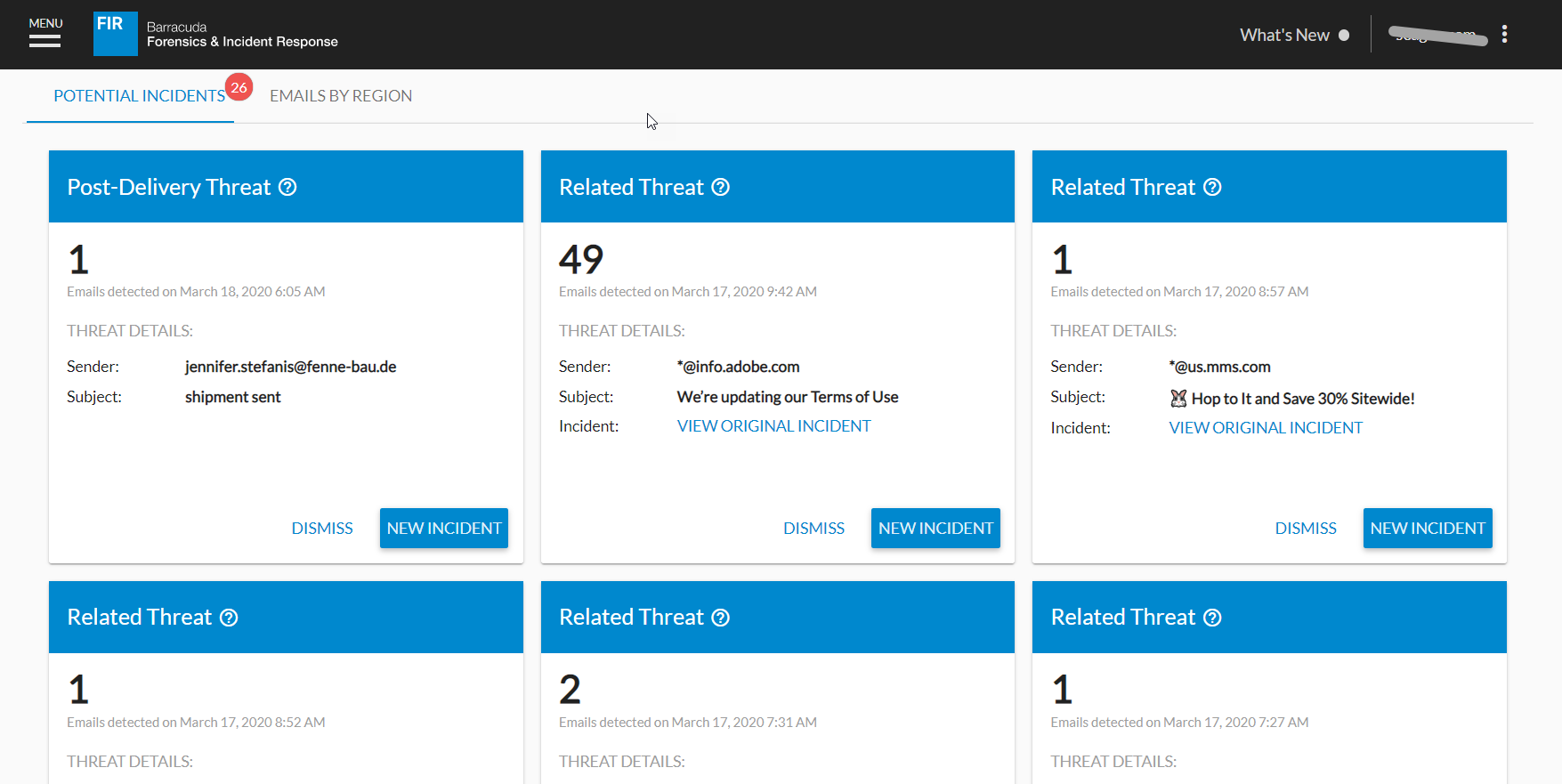The height and width of the screenshot is (784, 1562).
Task: Click sender jennifer.stefanis@fenne-bau.de
Action: (x=290, y=367)
